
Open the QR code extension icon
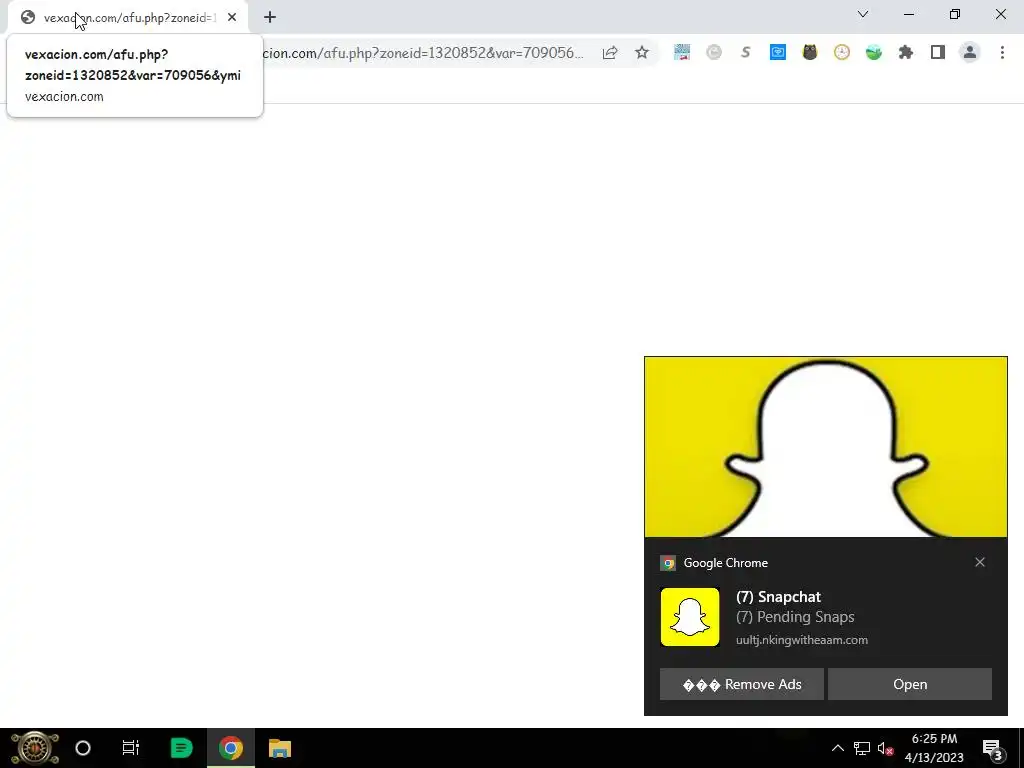(x=682, y=52)
